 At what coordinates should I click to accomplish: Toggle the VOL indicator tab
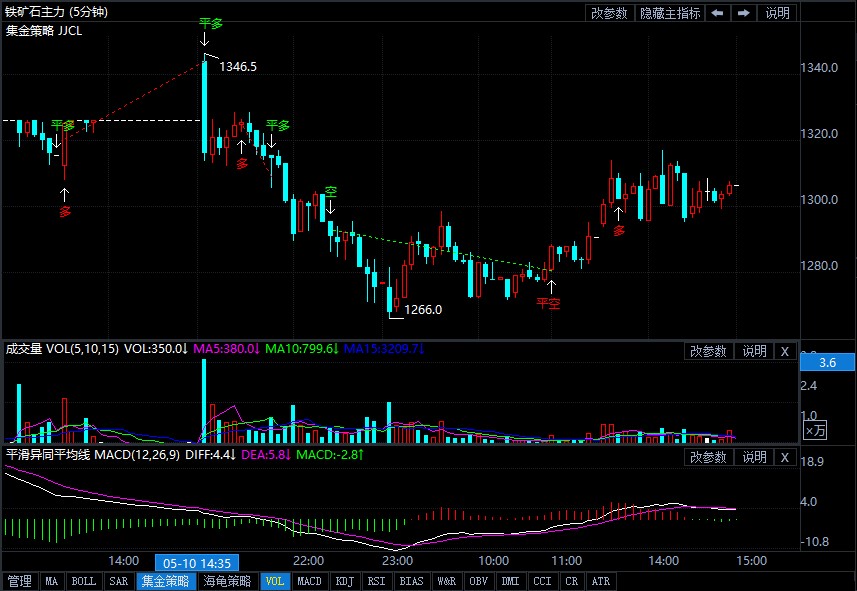[275, 581]
